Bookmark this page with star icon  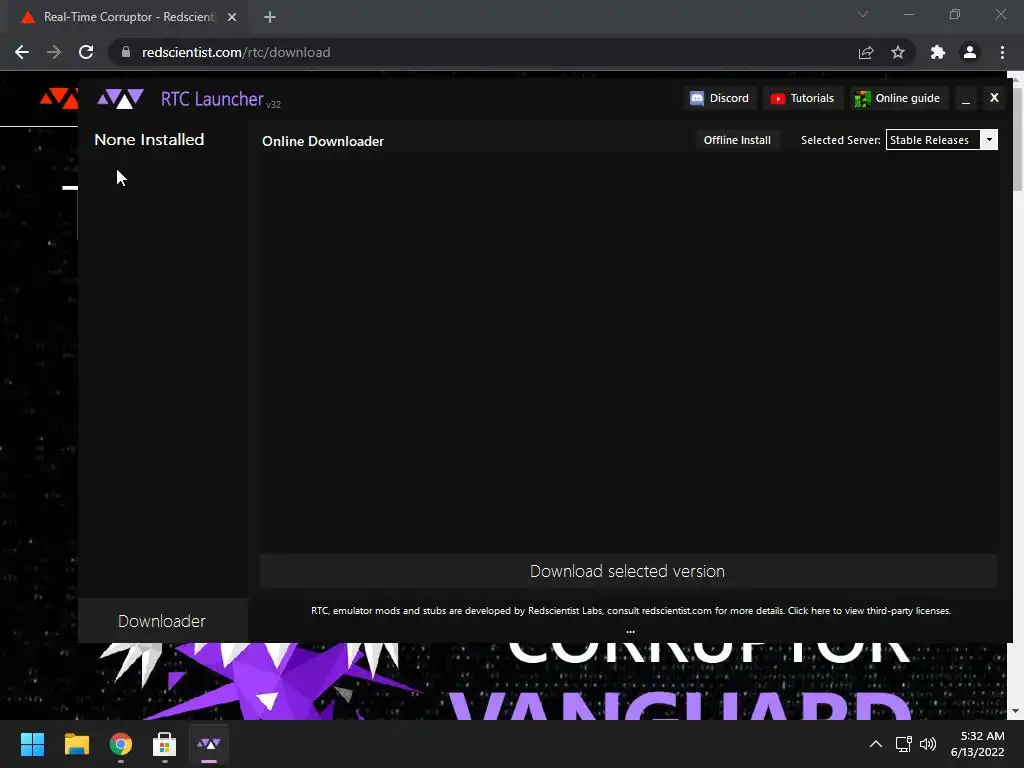tap(898, 52)
